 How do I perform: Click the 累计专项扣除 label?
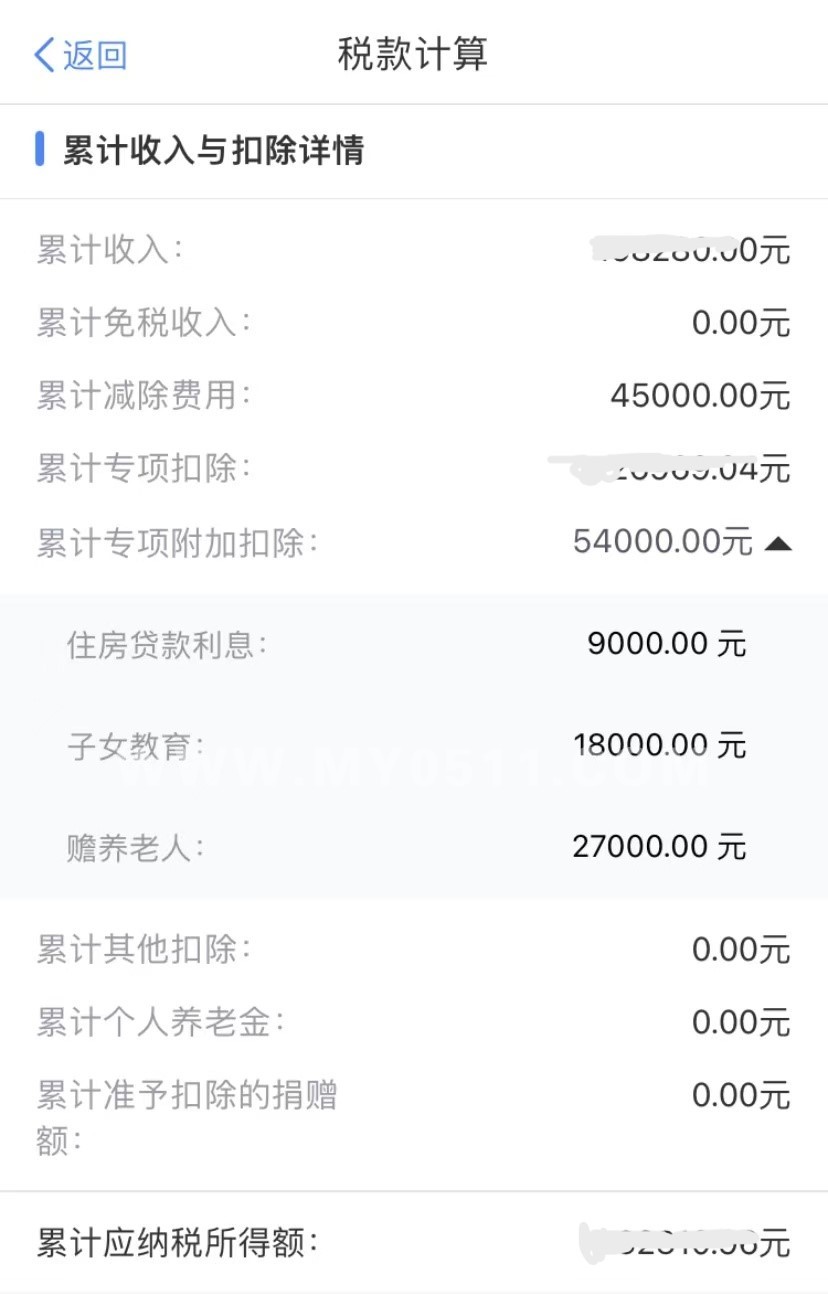click(143, 468)
